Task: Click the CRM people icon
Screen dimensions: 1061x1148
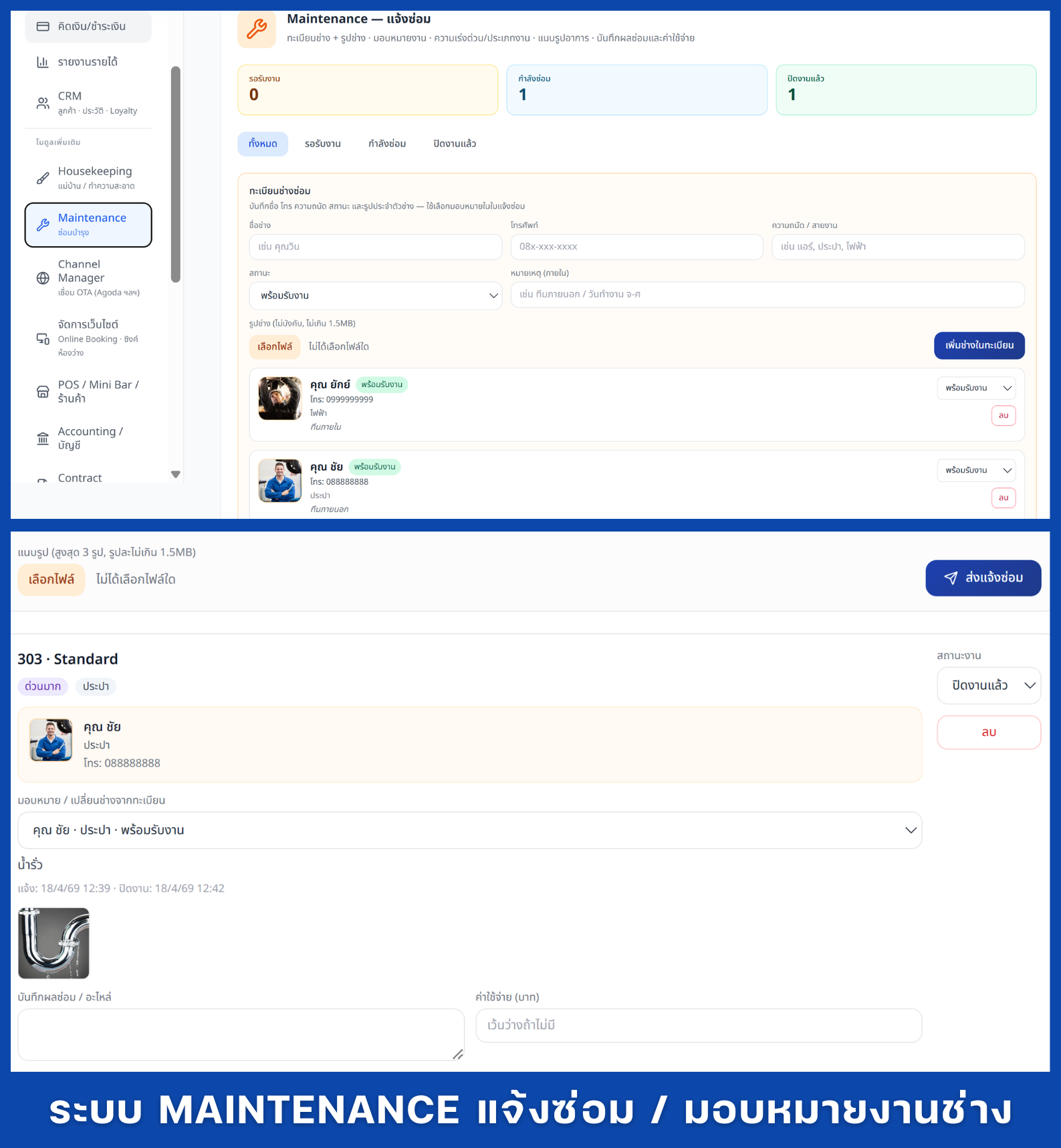Action: pyautogui.click(x=43, y=103)
